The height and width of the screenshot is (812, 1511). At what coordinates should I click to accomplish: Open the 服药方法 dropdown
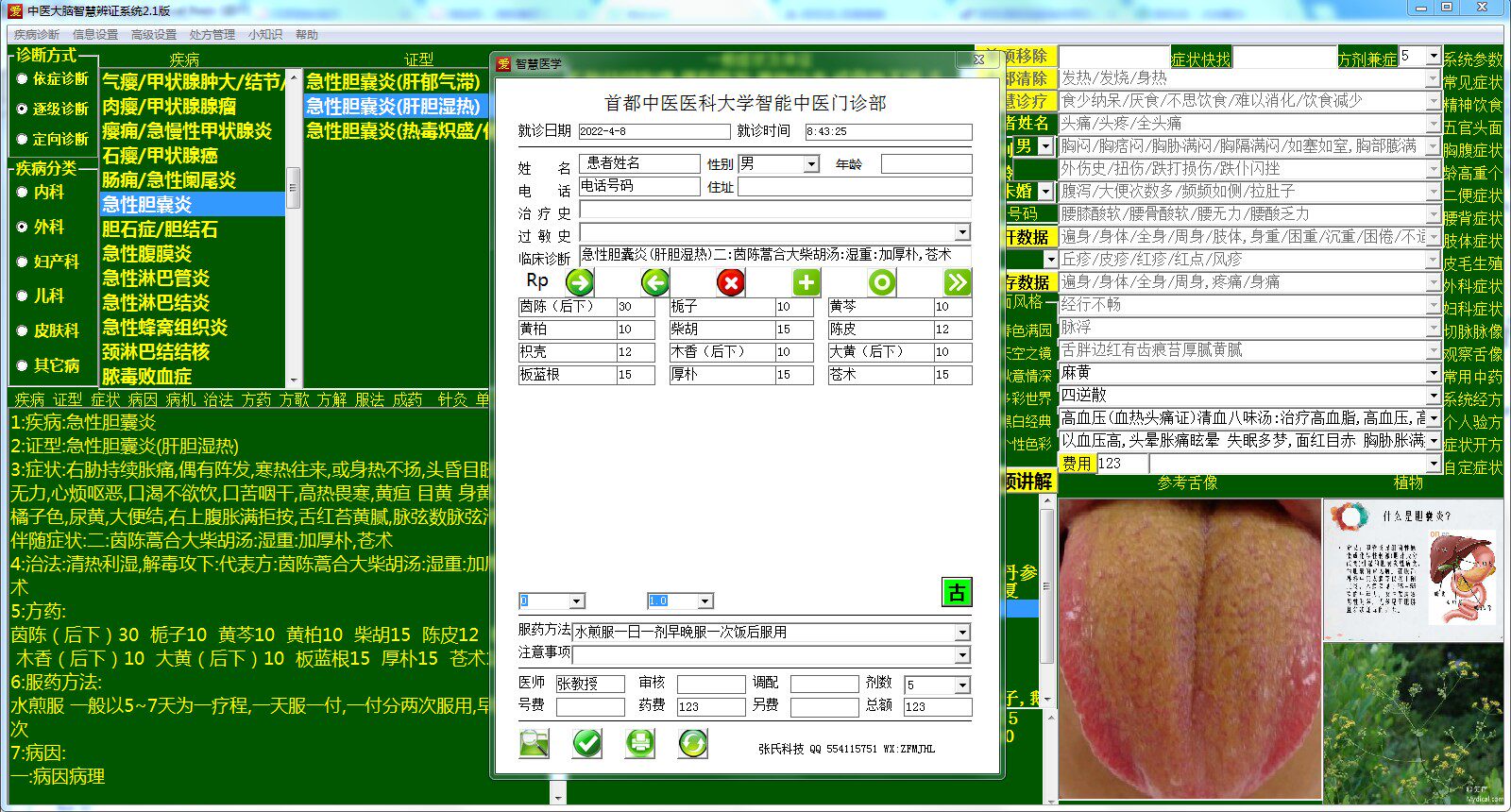pyautogui.click(x=962, y=633)
